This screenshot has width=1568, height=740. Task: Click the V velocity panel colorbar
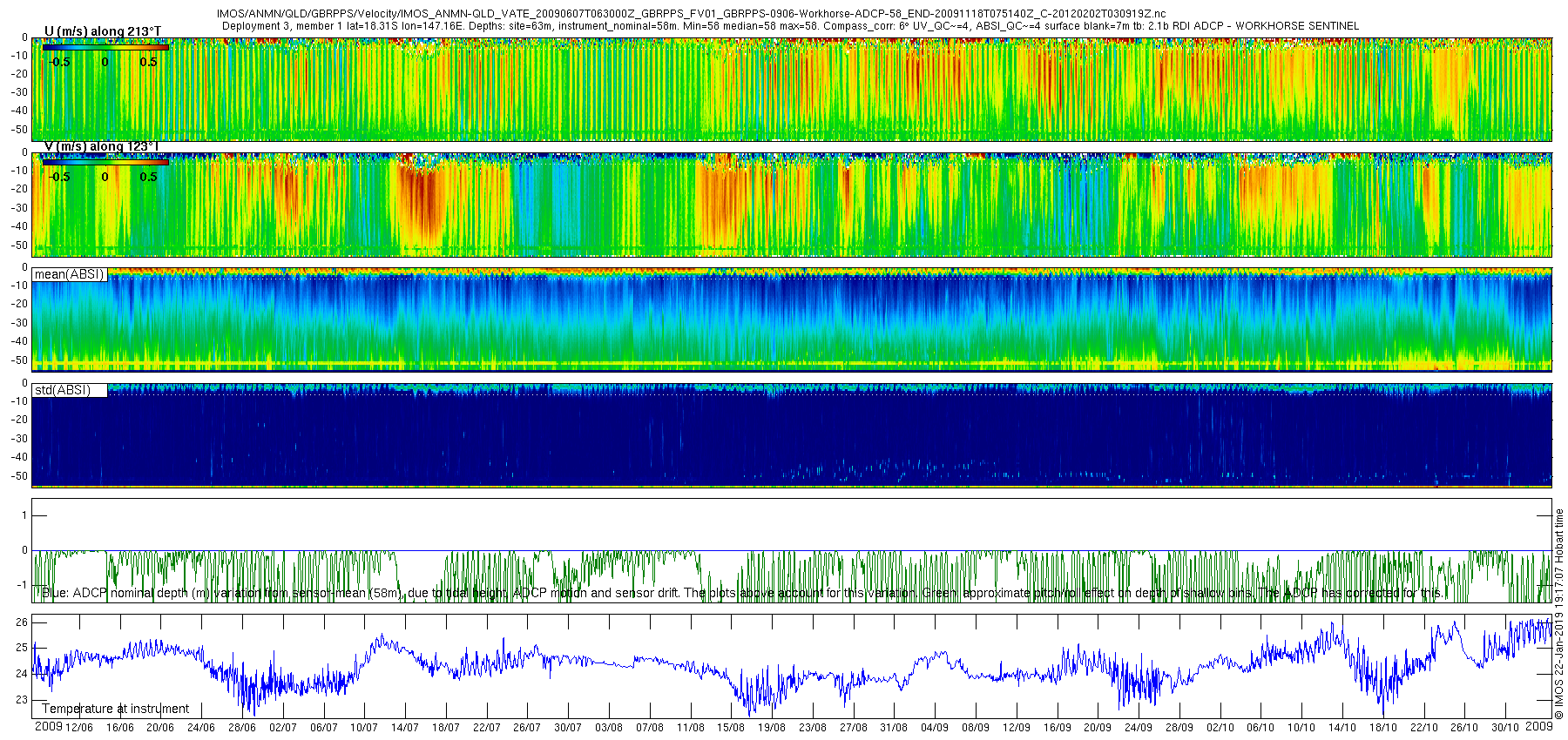pos(105,162)
